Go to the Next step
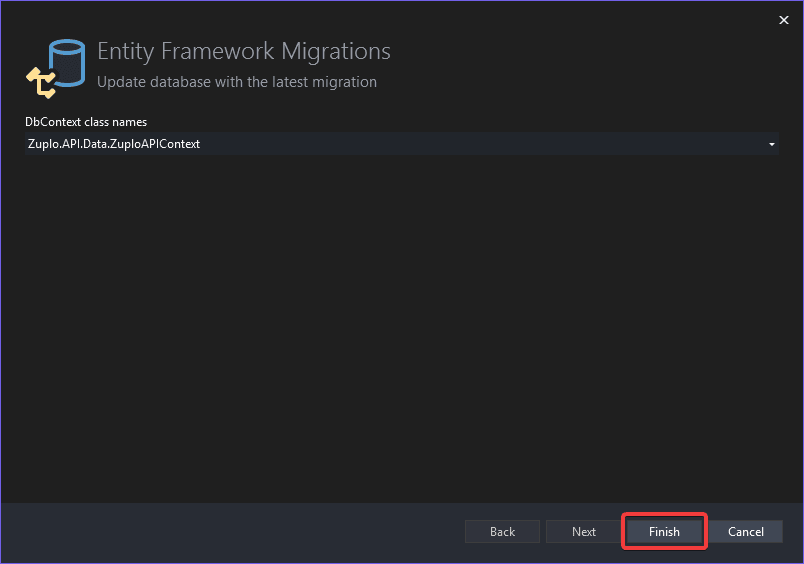Viewport: 804px width, 564px height. pos(584,532)
